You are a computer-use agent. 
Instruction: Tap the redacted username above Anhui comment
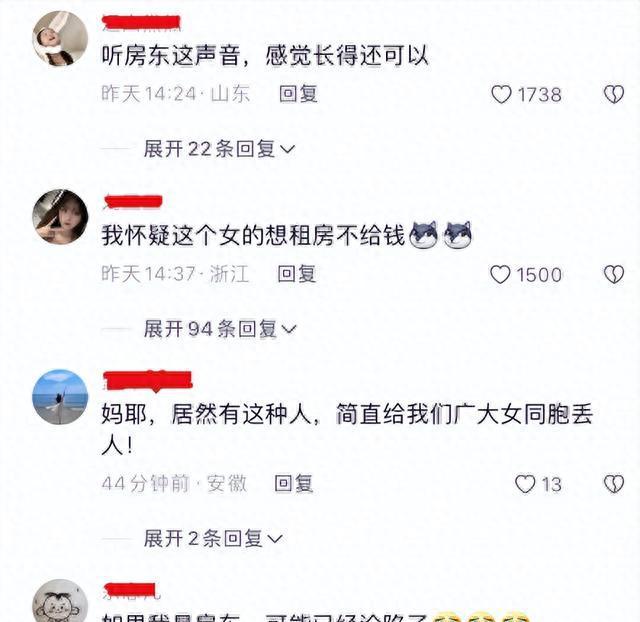click(148, 380)
